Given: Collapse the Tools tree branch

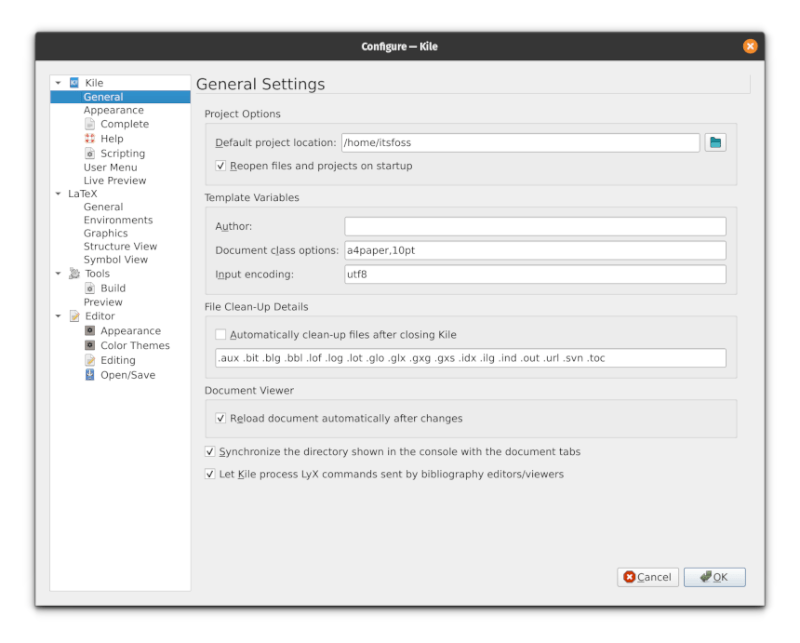Looking at the screenshot, I should pos(60,273).
